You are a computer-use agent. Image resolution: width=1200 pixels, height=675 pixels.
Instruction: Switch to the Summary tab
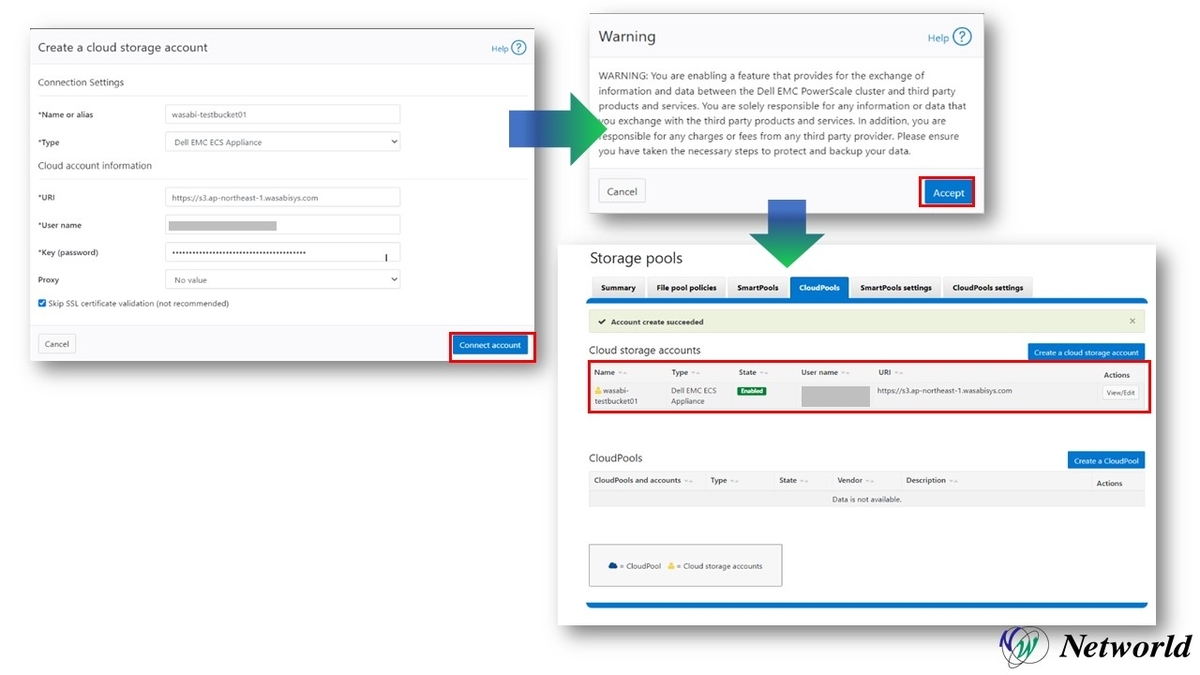(618, 288)
